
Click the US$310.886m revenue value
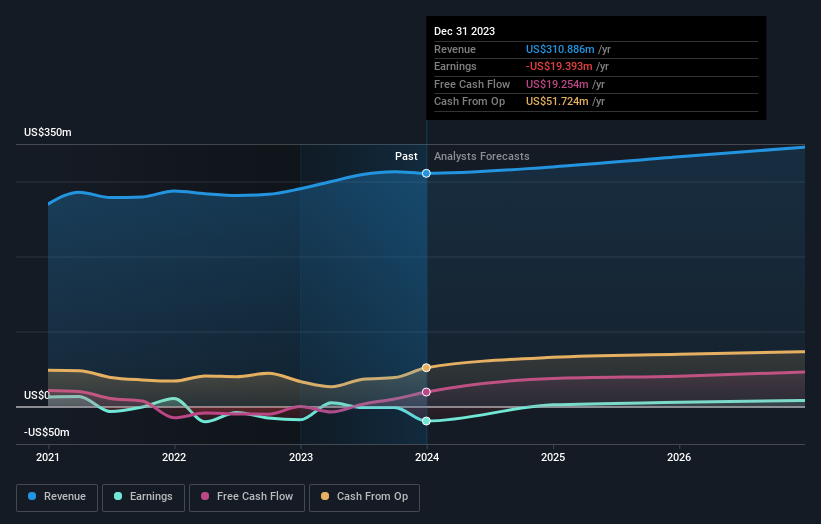point(560,49)
